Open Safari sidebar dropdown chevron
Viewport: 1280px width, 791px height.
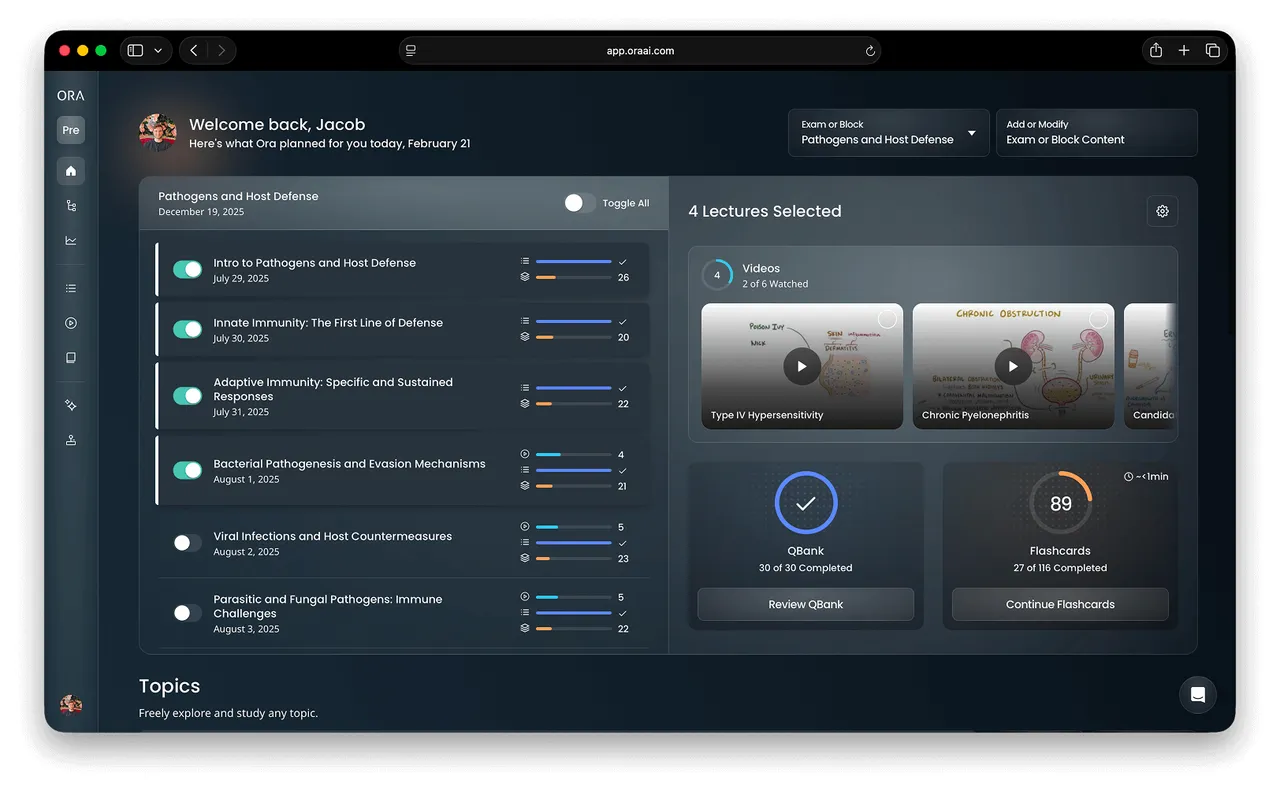point(158,51)
